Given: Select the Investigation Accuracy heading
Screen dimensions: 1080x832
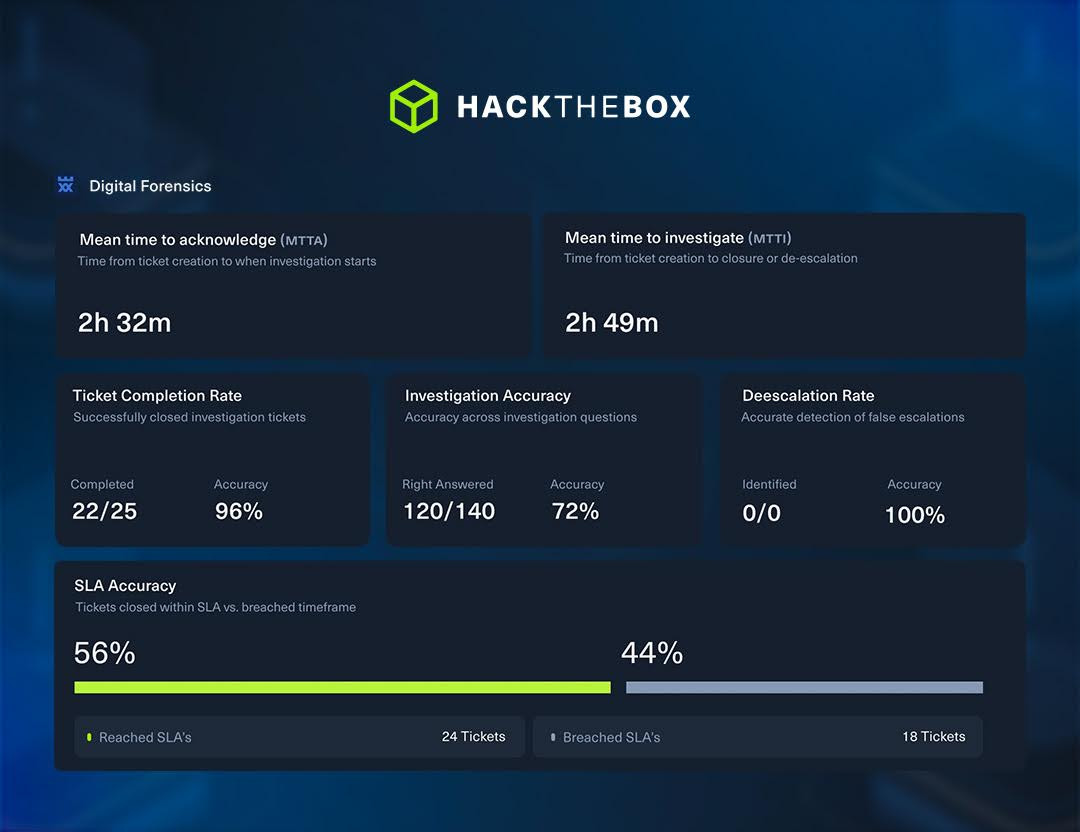Looking at the screenshot, I should [x=487, y=395].
